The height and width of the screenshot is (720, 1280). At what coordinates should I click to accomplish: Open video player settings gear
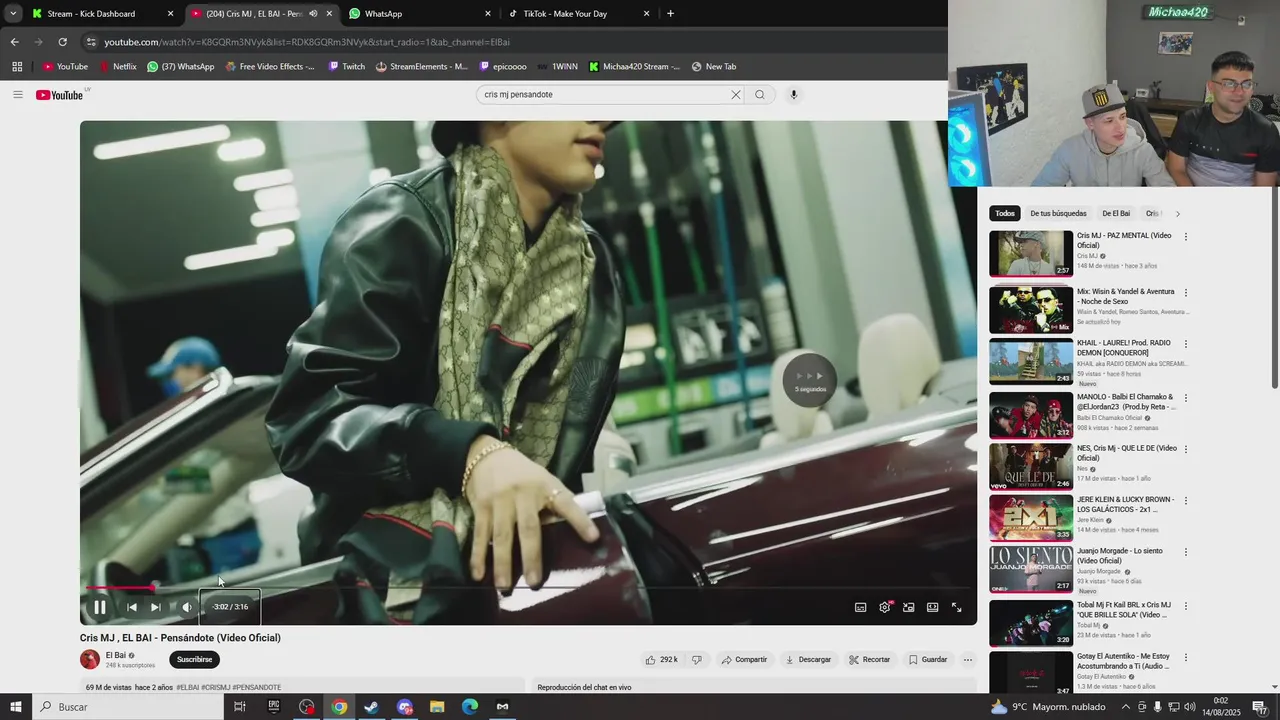coord(885,607)
